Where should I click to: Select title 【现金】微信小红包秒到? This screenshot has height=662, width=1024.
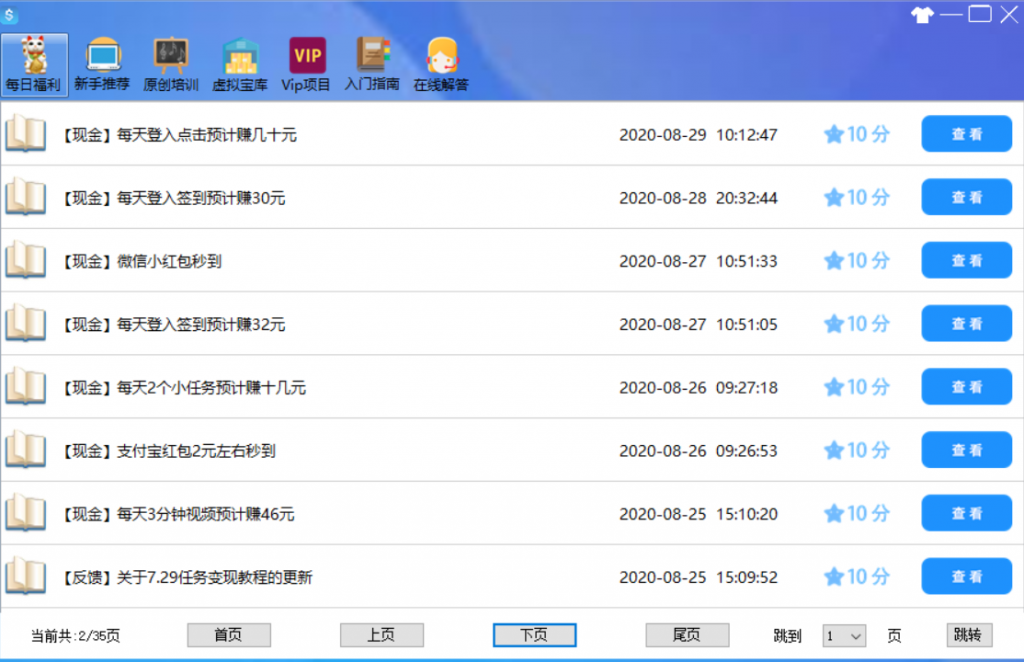click(142, 261)
